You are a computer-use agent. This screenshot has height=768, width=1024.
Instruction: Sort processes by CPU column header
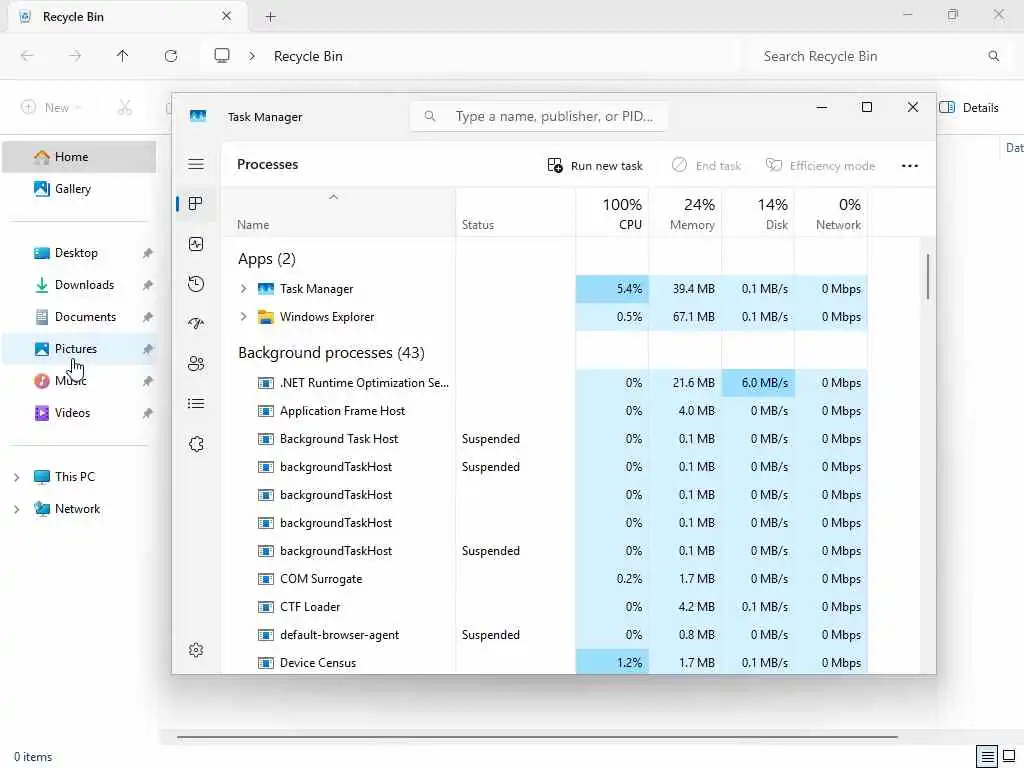point(613,214)
